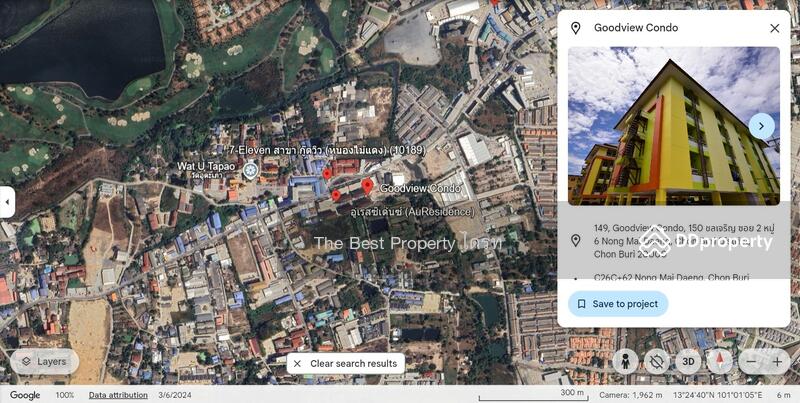
Task: Select the Wat U Tapao temple marker
Action: point(250,170)
